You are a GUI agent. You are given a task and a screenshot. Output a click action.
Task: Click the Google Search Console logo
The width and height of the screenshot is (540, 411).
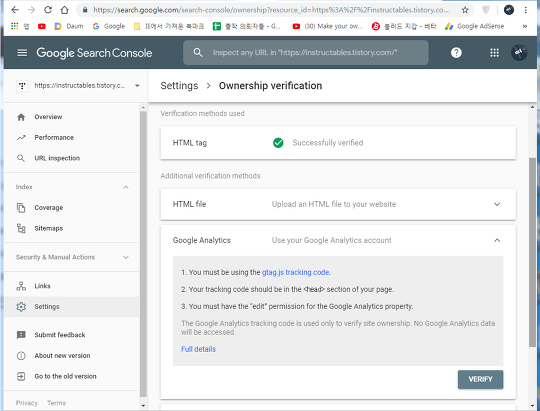(x=94, y=53)
